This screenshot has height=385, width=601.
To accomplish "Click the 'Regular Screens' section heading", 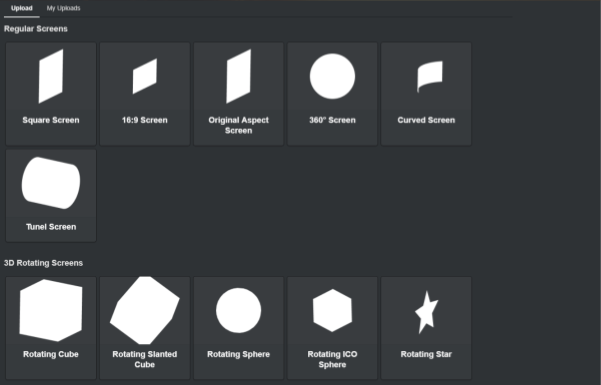I will 36,29.
